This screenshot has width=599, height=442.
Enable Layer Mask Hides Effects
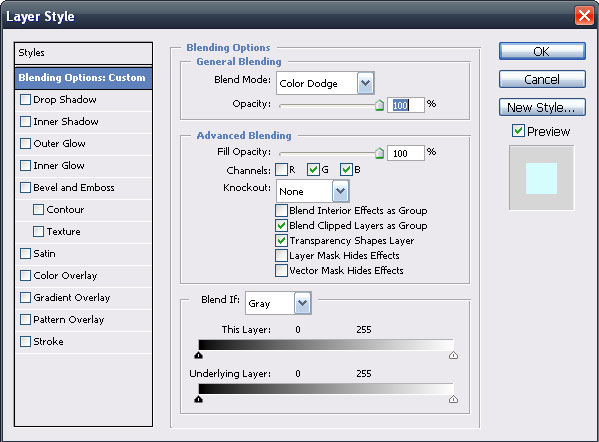coord(282,255)
